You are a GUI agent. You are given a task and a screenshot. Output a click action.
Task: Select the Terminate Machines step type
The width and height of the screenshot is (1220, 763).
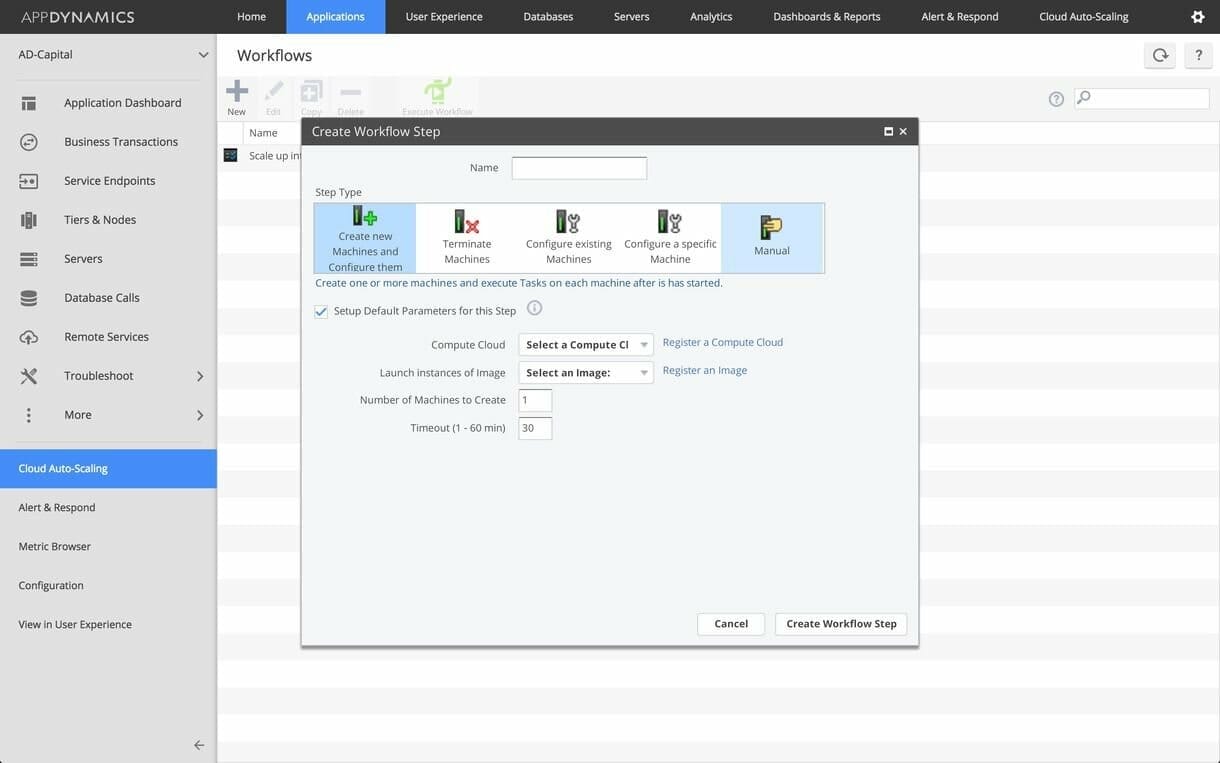(x=467, y=237)
